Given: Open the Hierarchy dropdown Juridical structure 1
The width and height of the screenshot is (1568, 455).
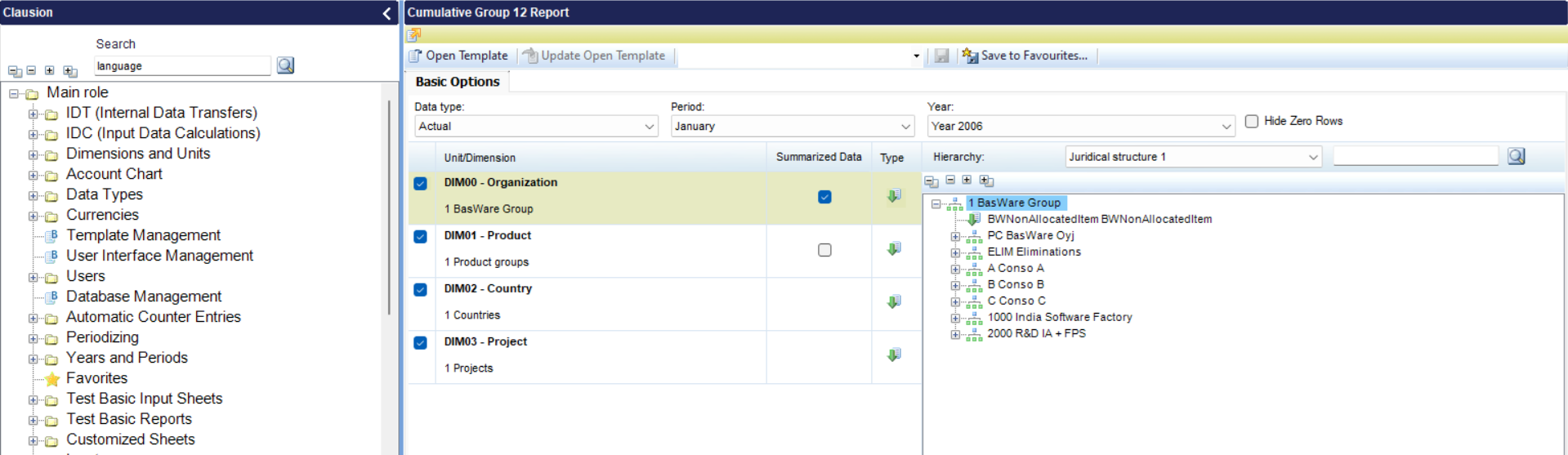Looking at the screenshot, I should pyautogui.click(x=1194, y=157).
